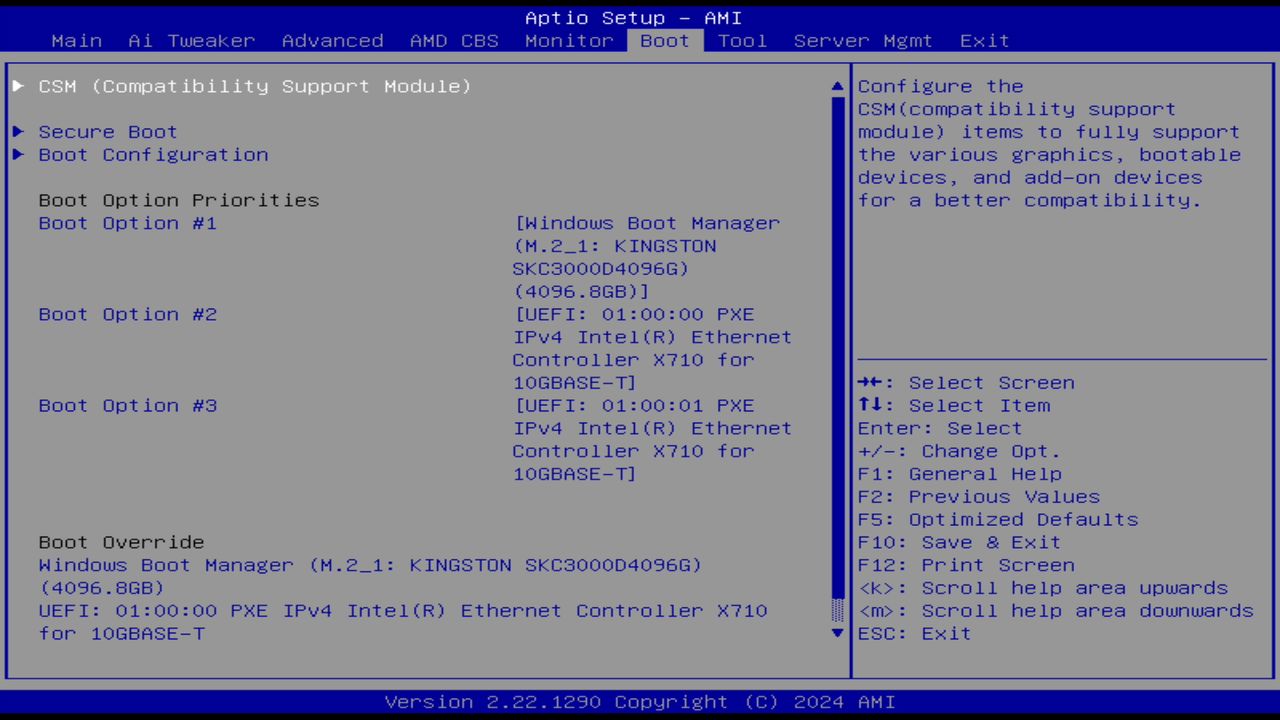Viewport: 1280px width, 720px height.
Task: Click the ESC: Exit hint
Action: pos(914,633)
